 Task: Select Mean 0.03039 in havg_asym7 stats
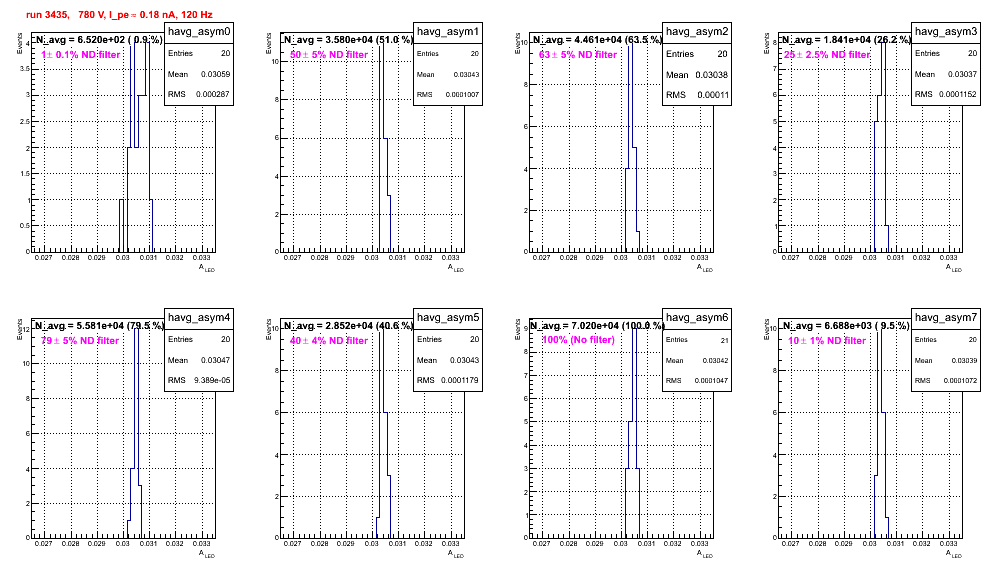pos(946,360)
